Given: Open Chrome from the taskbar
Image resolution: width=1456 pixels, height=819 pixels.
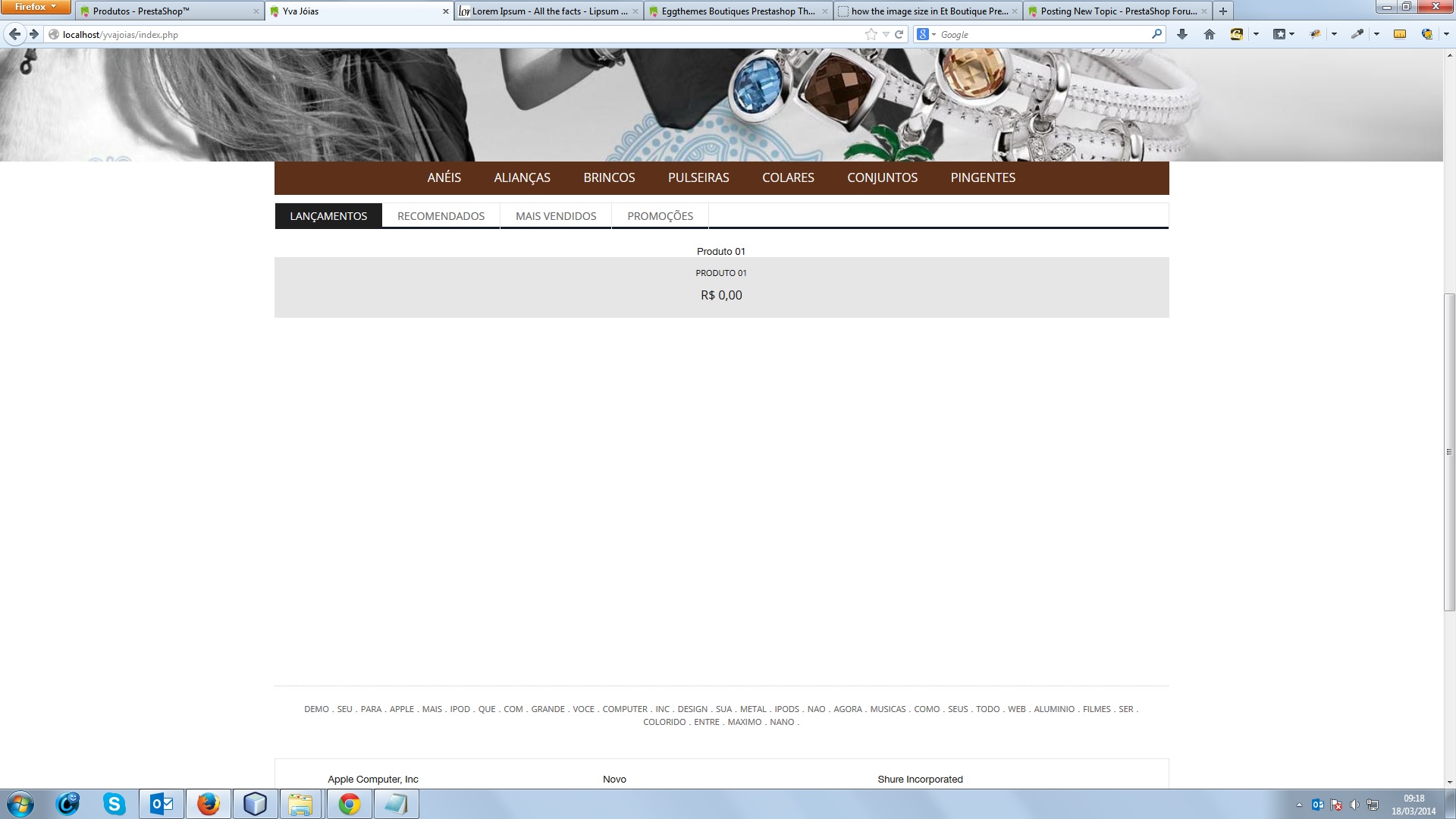Looking at the screenshot, I should click(349, 804).
